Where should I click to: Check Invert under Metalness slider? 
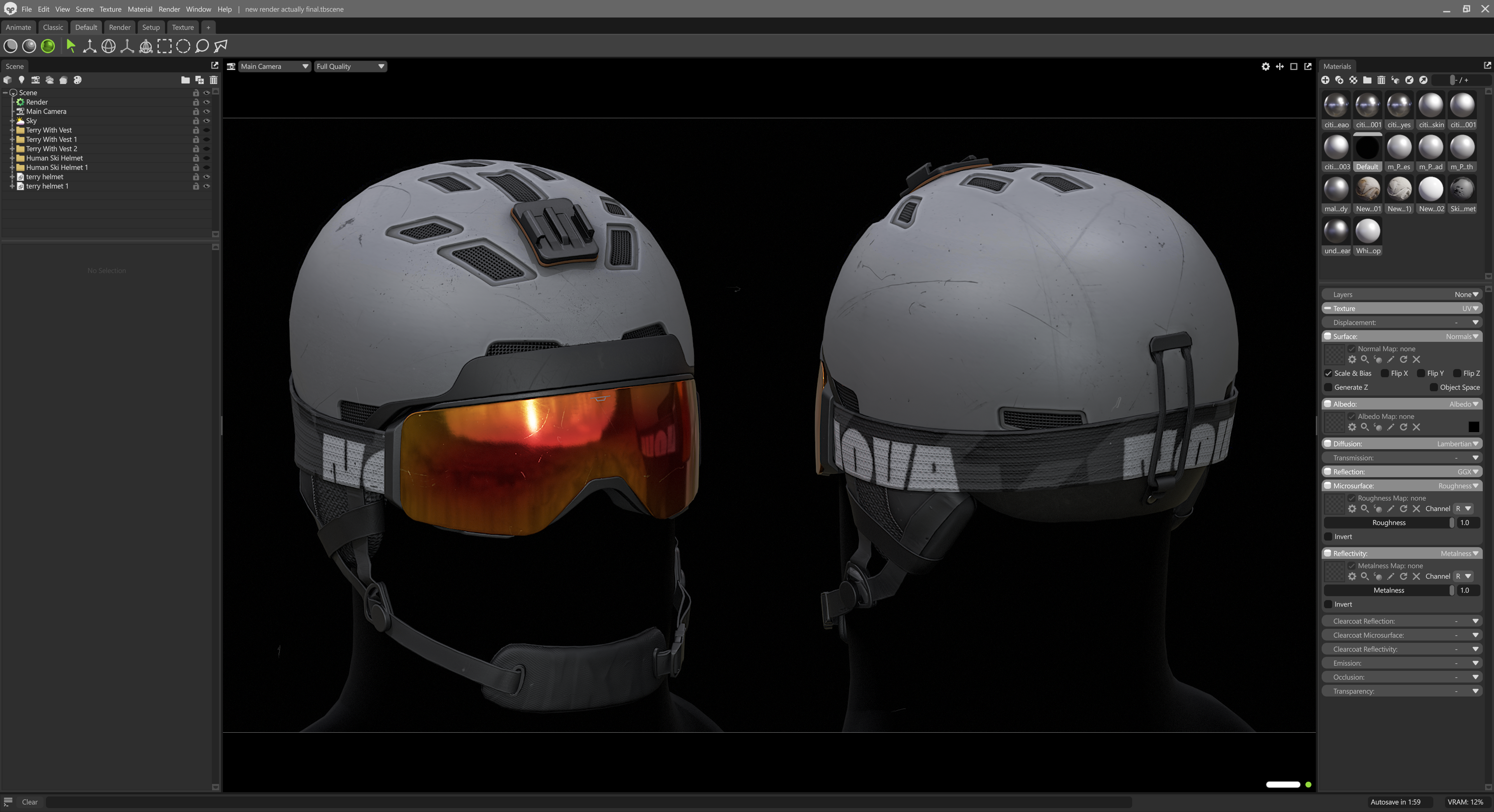(x=1328, y=604)
